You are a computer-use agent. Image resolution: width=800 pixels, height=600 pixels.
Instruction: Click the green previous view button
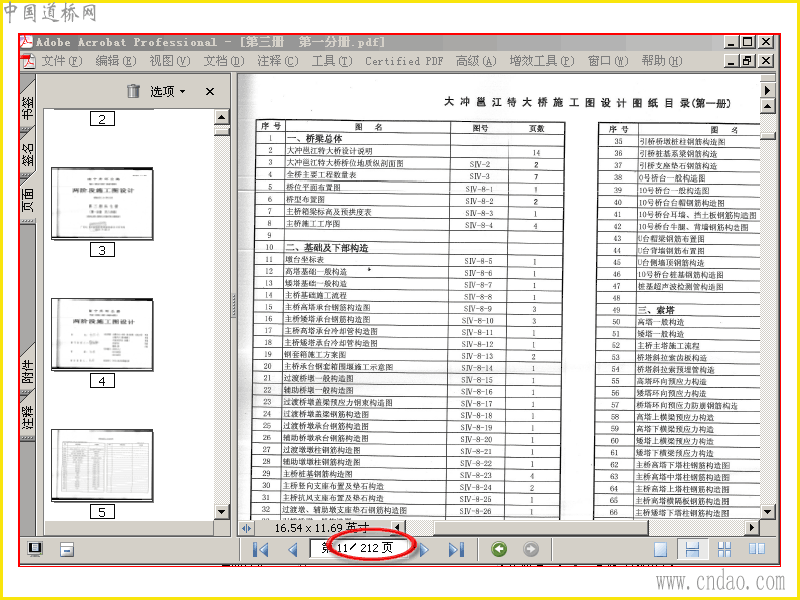[499, 549]
